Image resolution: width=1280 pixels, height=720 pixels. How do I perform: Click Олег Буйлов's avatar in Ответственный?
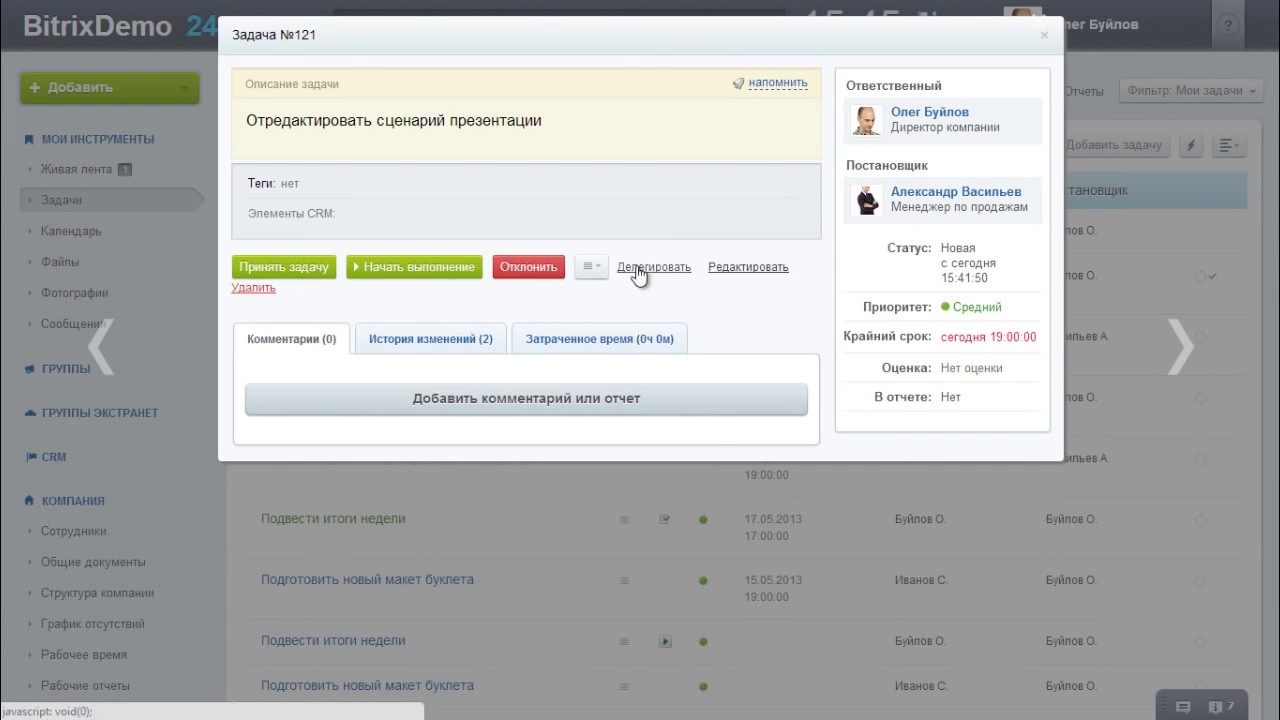point(865,120)
